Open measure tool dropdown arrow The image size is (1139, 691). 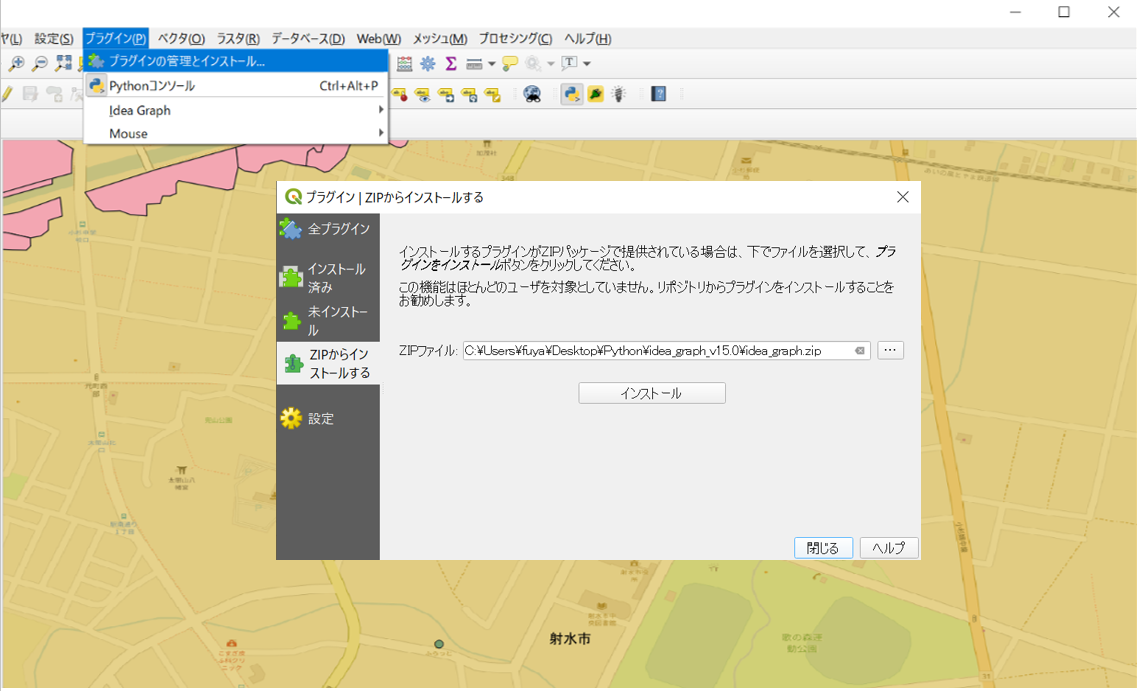point(492,64)
